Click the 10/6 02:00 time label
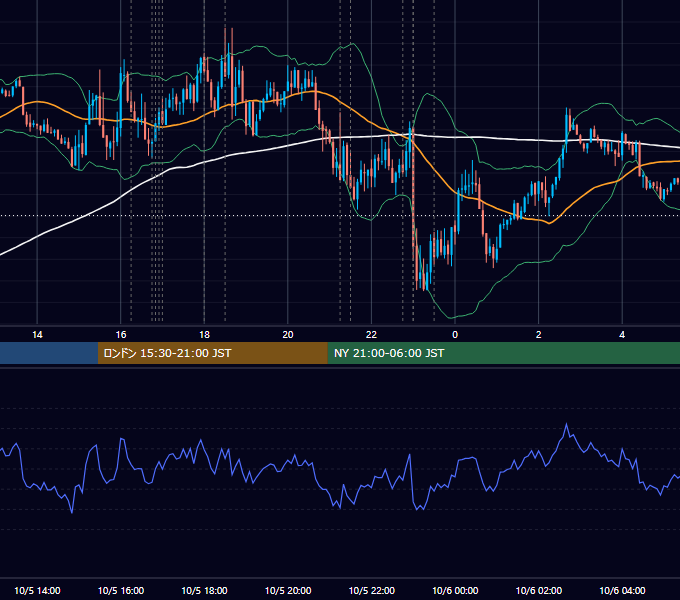The width and height of the screenshot is (680, 600). tap(539, 590)
